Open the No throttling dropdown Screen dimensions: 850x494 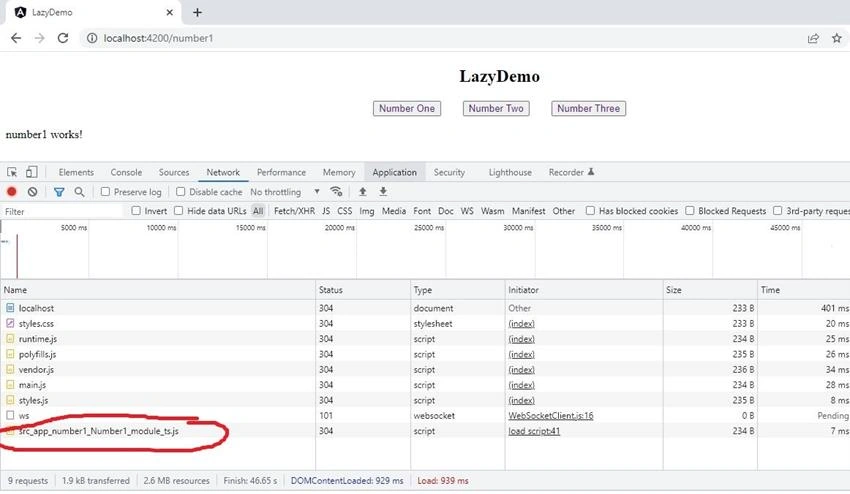tap(285, 192)
